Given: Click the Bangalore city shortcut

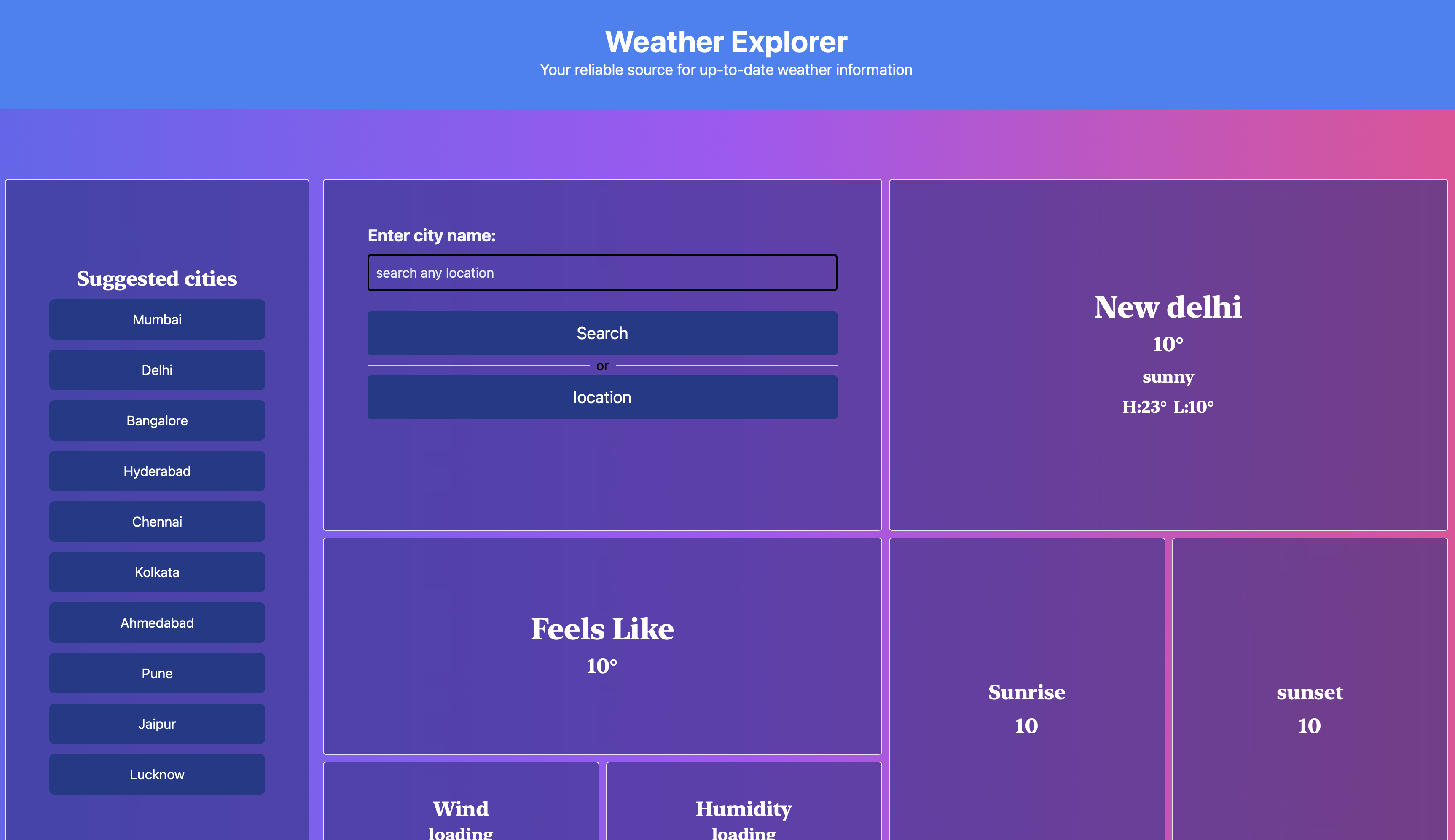Looking at the screenshot, I should (156, 420).
